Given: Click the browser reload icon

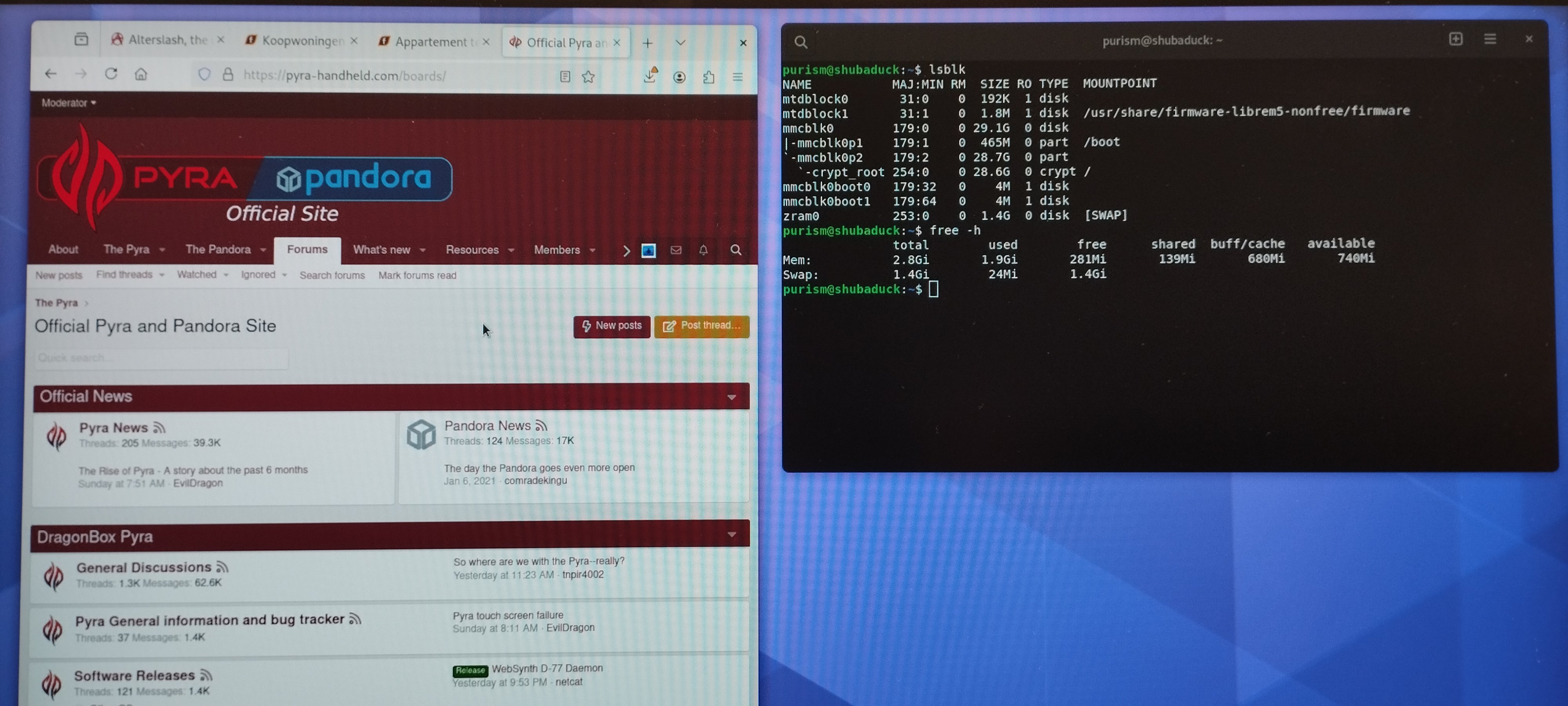Looking at the screenshot, I should tap(111, 74).
